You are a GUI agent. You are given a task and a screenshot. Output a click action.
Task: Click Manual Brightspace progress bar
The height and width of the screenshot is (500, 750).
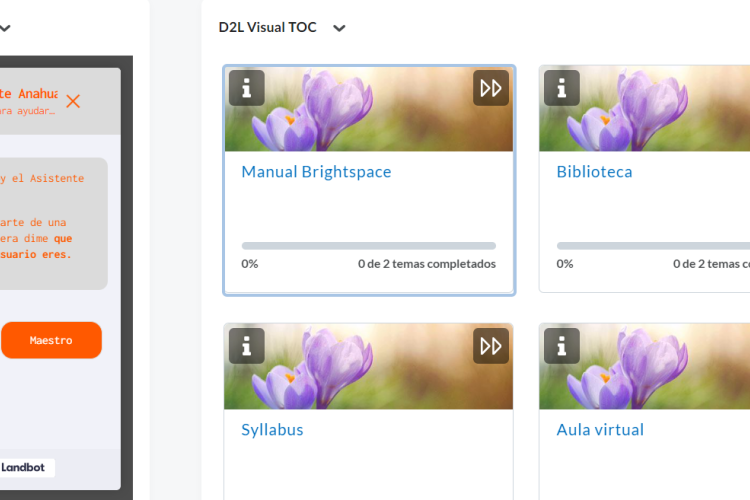coord(368,246)
